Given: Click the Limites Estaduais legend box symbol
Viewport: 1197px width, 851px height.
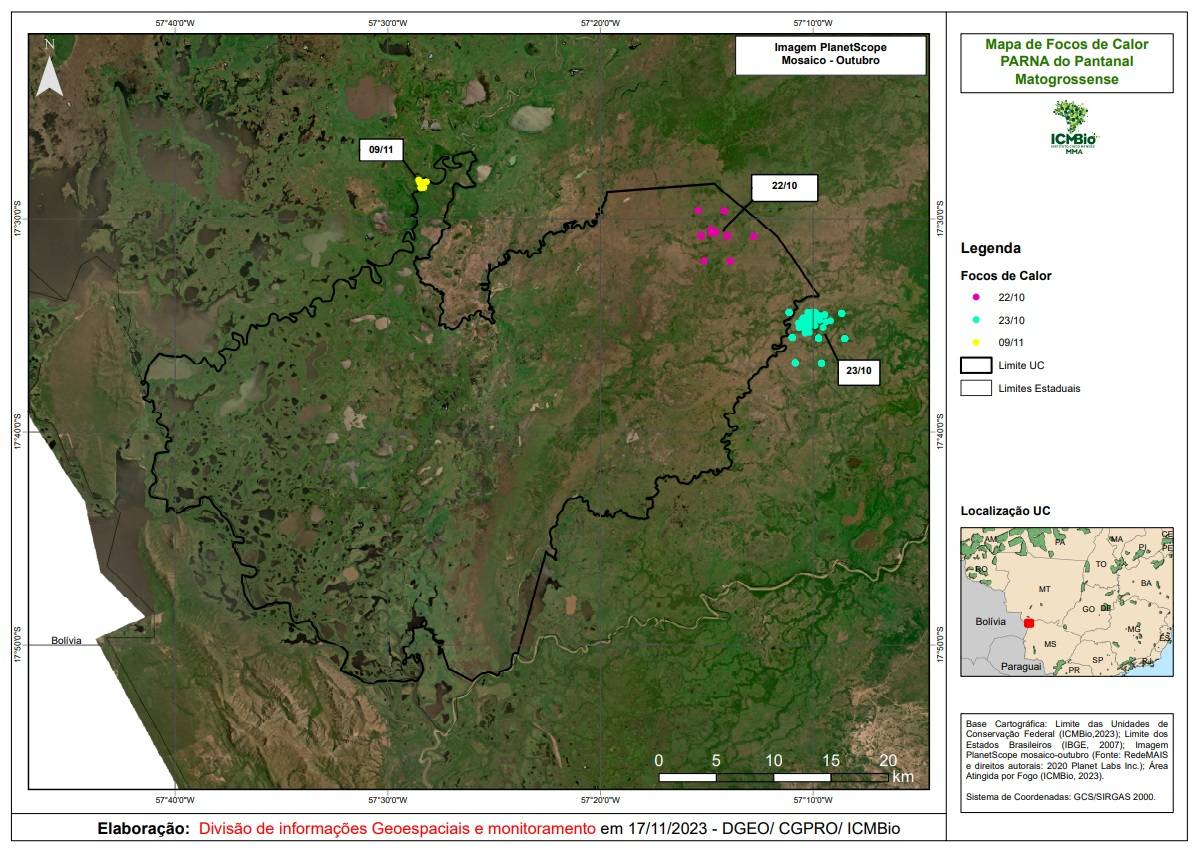Looking at the screenshot, I should (x=975, y=388).
